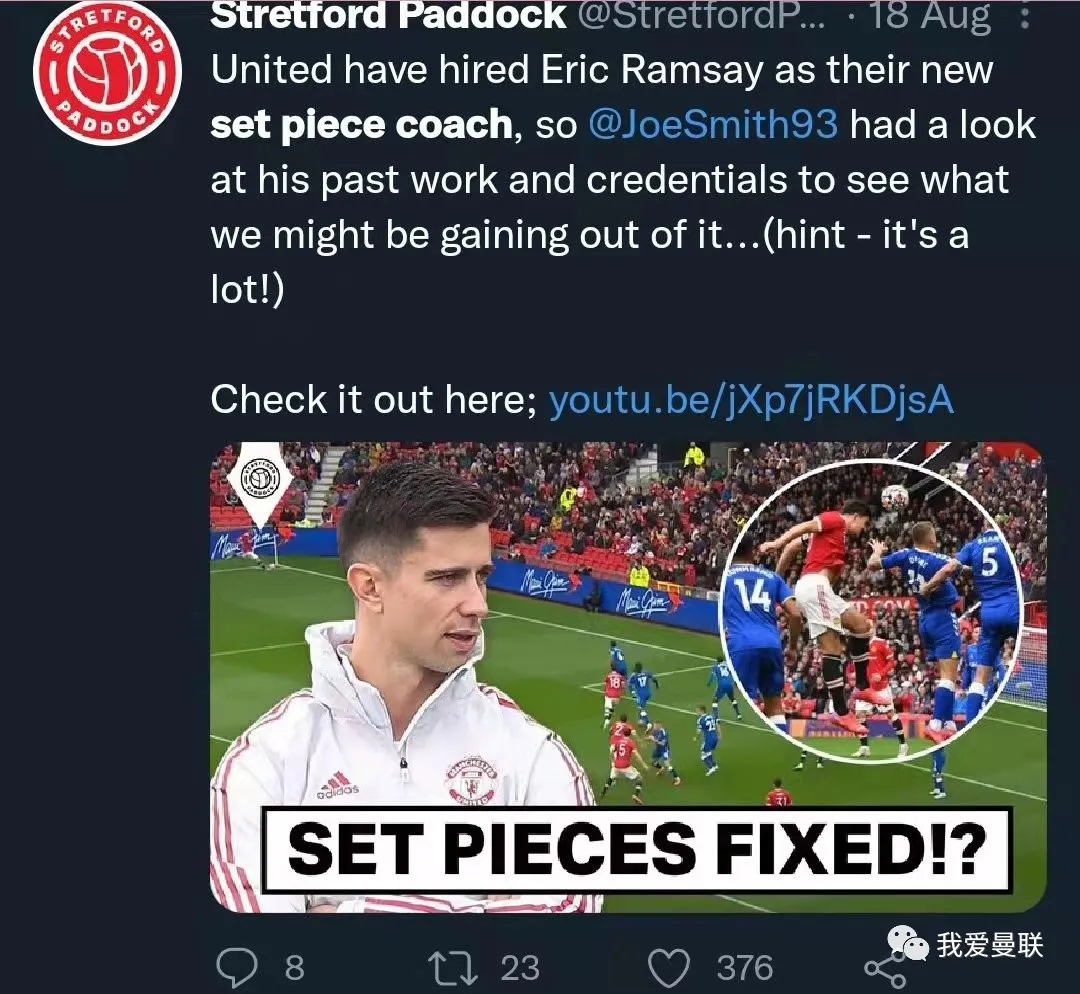
Task: Open the @StretfordP... handle
Action: 700,15
